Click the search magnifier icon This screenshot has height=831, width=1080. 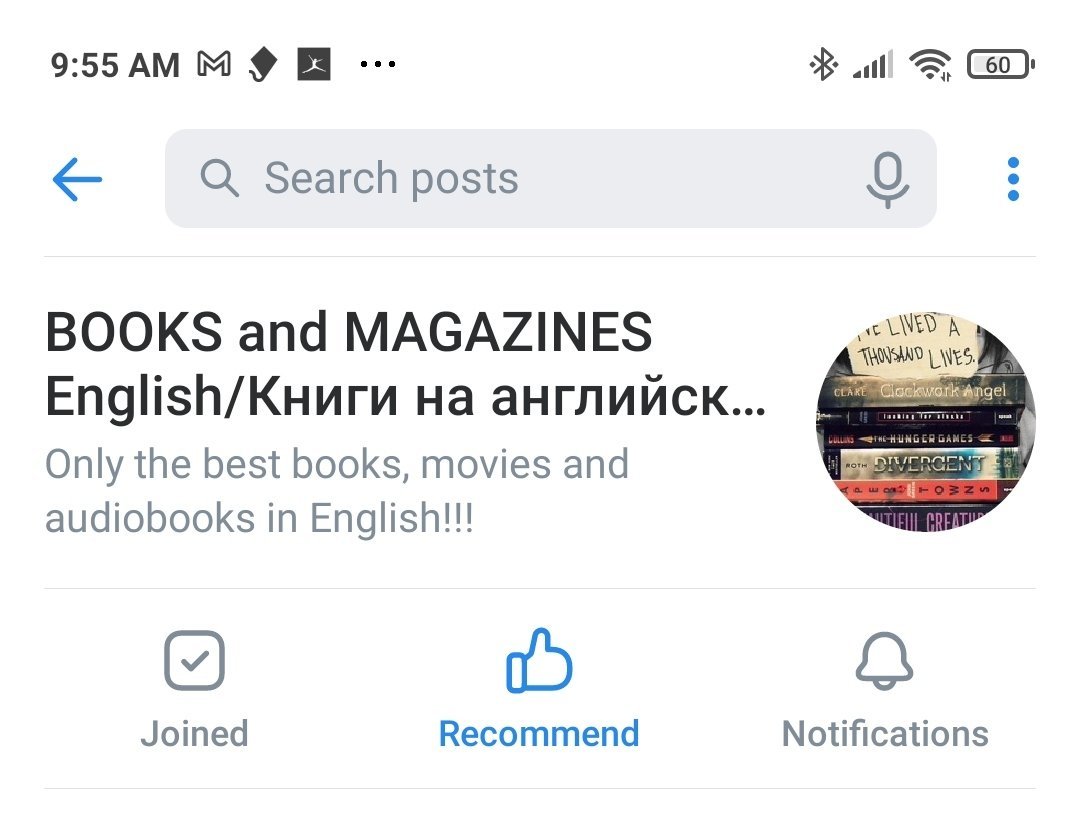[219, 178]
